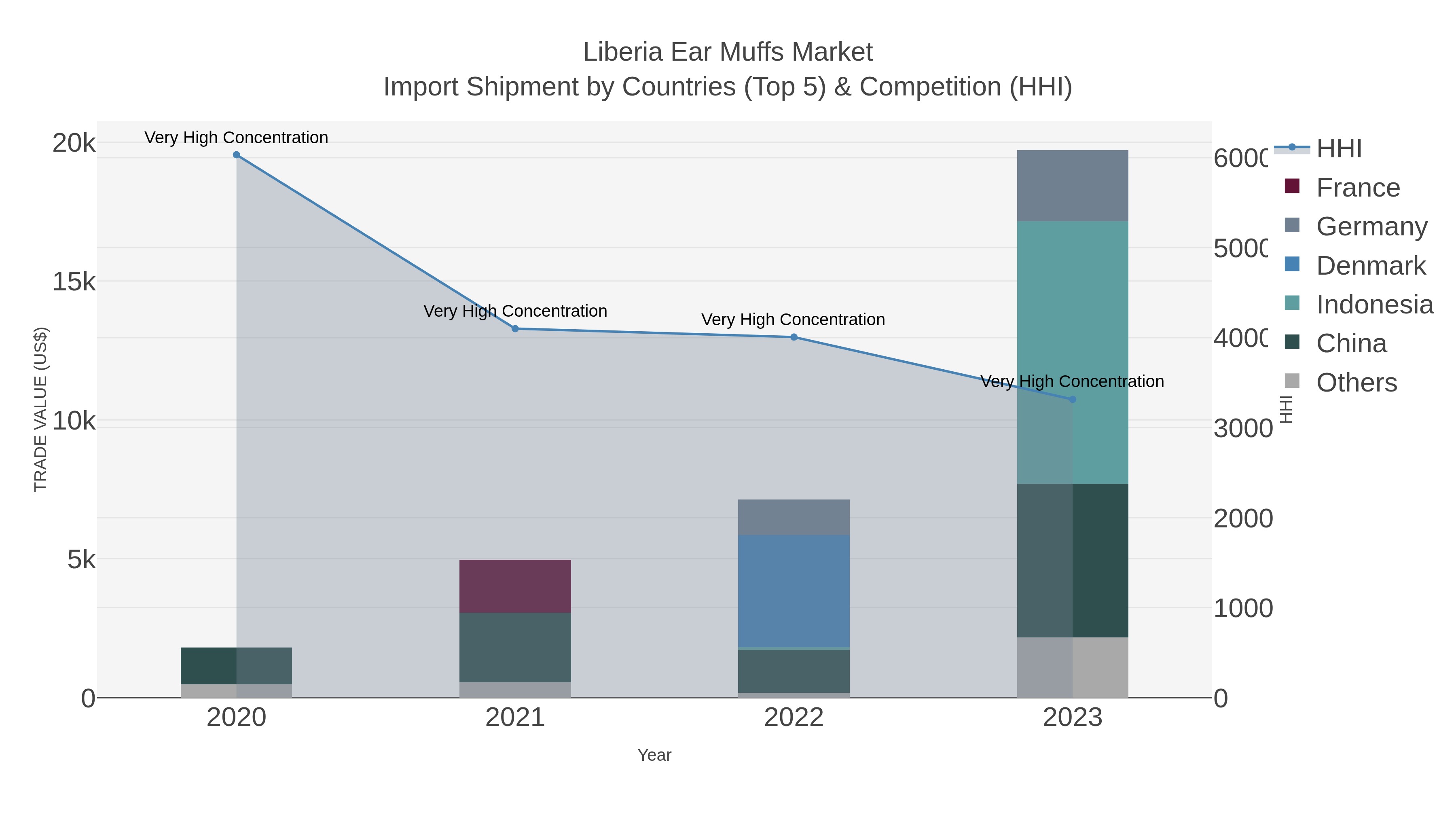Viewport: 1456px width, 819px height.
Task: Click the 3000 HHI axis tick label
Action: pyautogui.click(x=1244, y=428)
